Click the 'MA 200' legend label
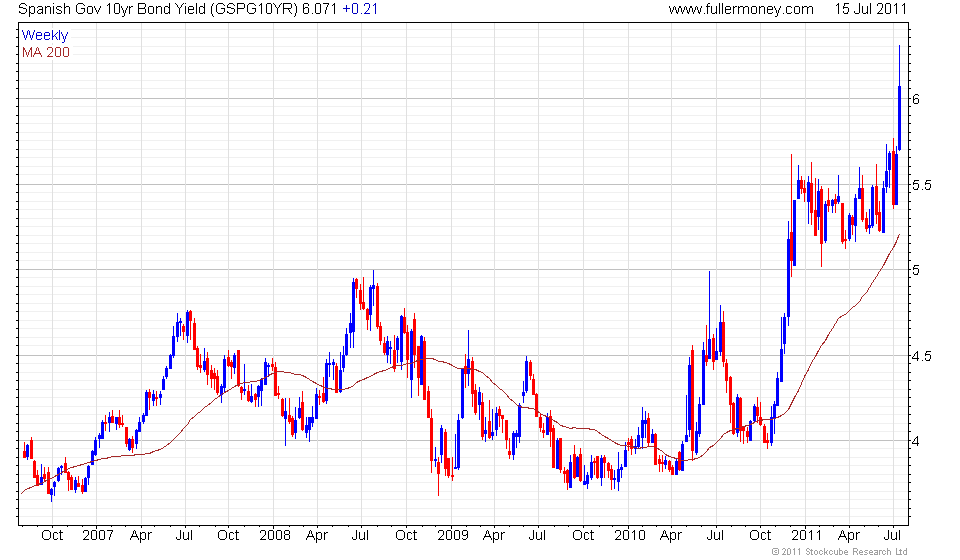Viewport: 960px width, 560px height. [46, 53]
